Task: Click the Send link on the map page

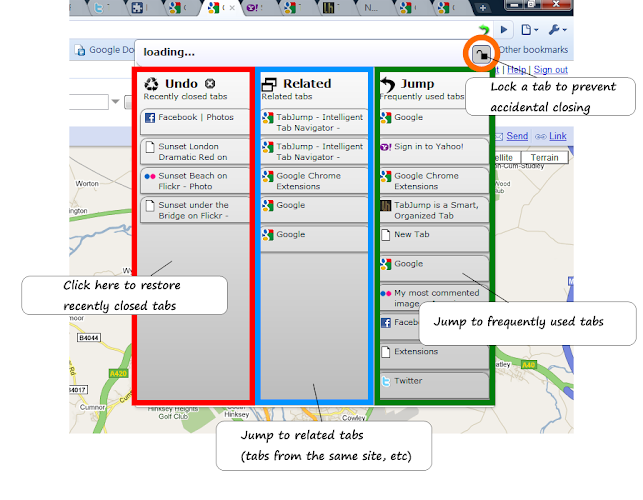Action: tap(517, 136)
